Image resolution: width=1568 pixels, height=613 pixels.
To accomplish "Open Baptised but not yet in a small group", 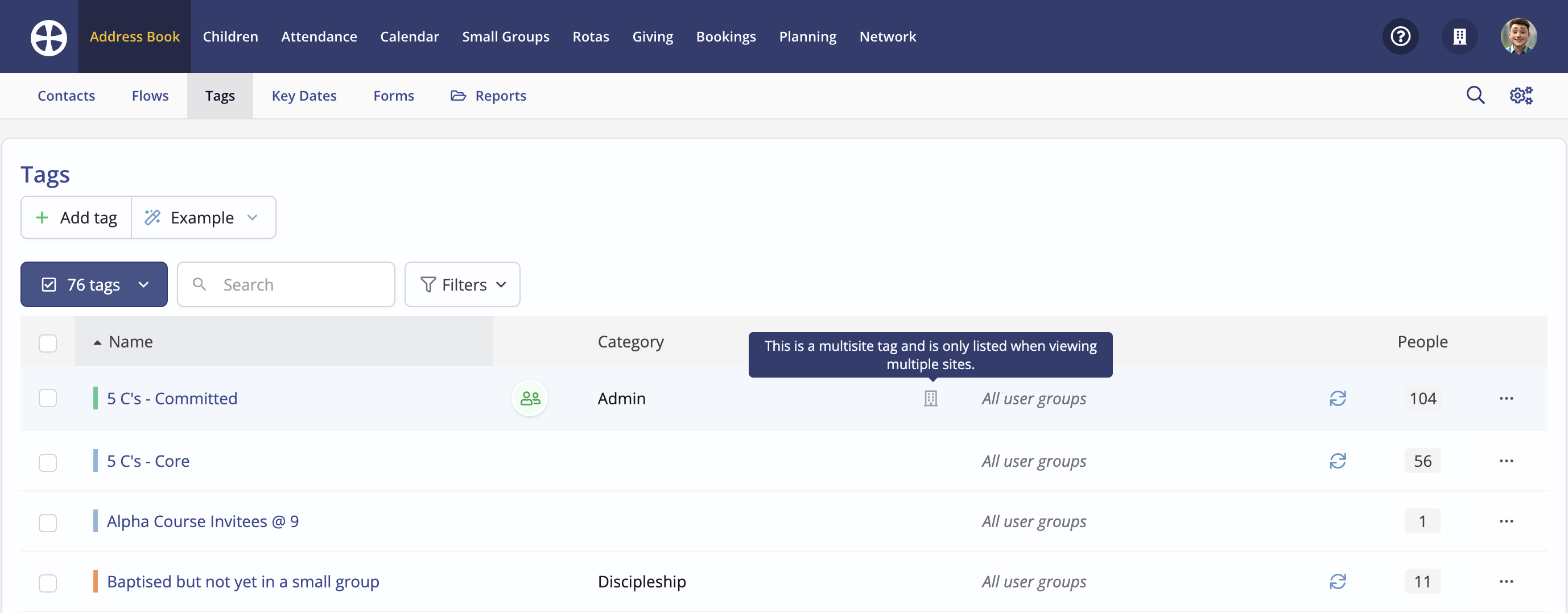I will (x=243, y=581).
